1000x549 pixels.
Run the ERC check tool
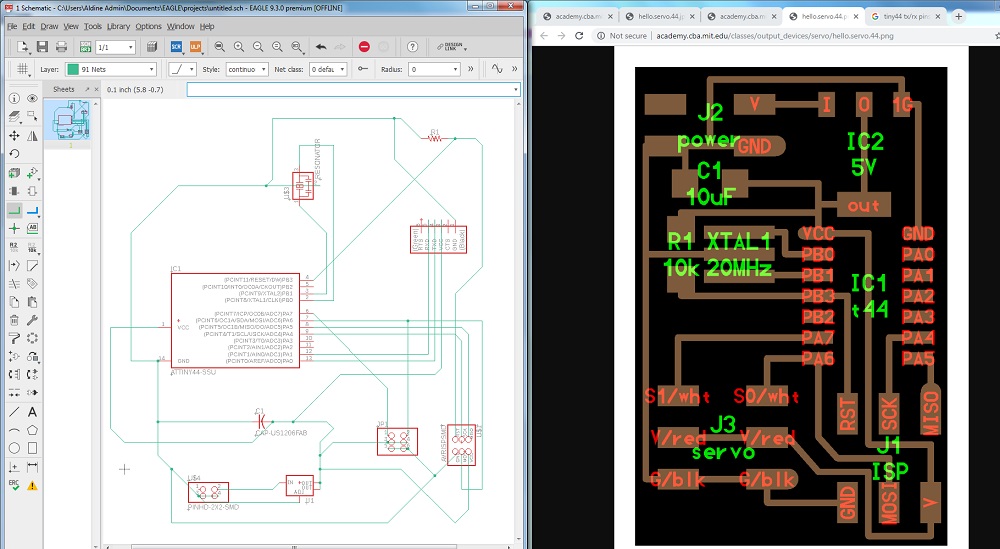(x=14, y=485)
